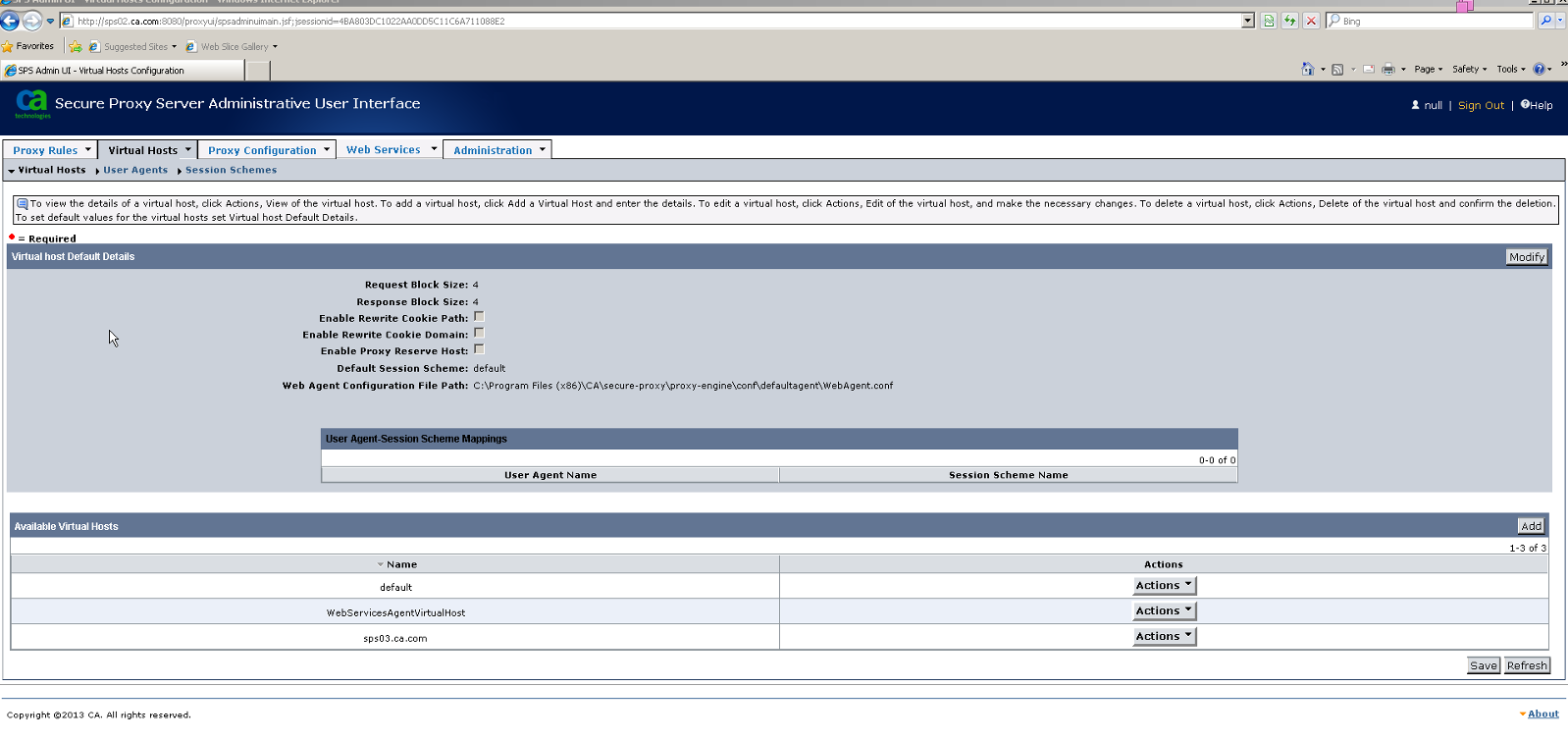The image size is (1568, 740).
Task: Click the Web Agent configuration file path
Action: [683, 386]
